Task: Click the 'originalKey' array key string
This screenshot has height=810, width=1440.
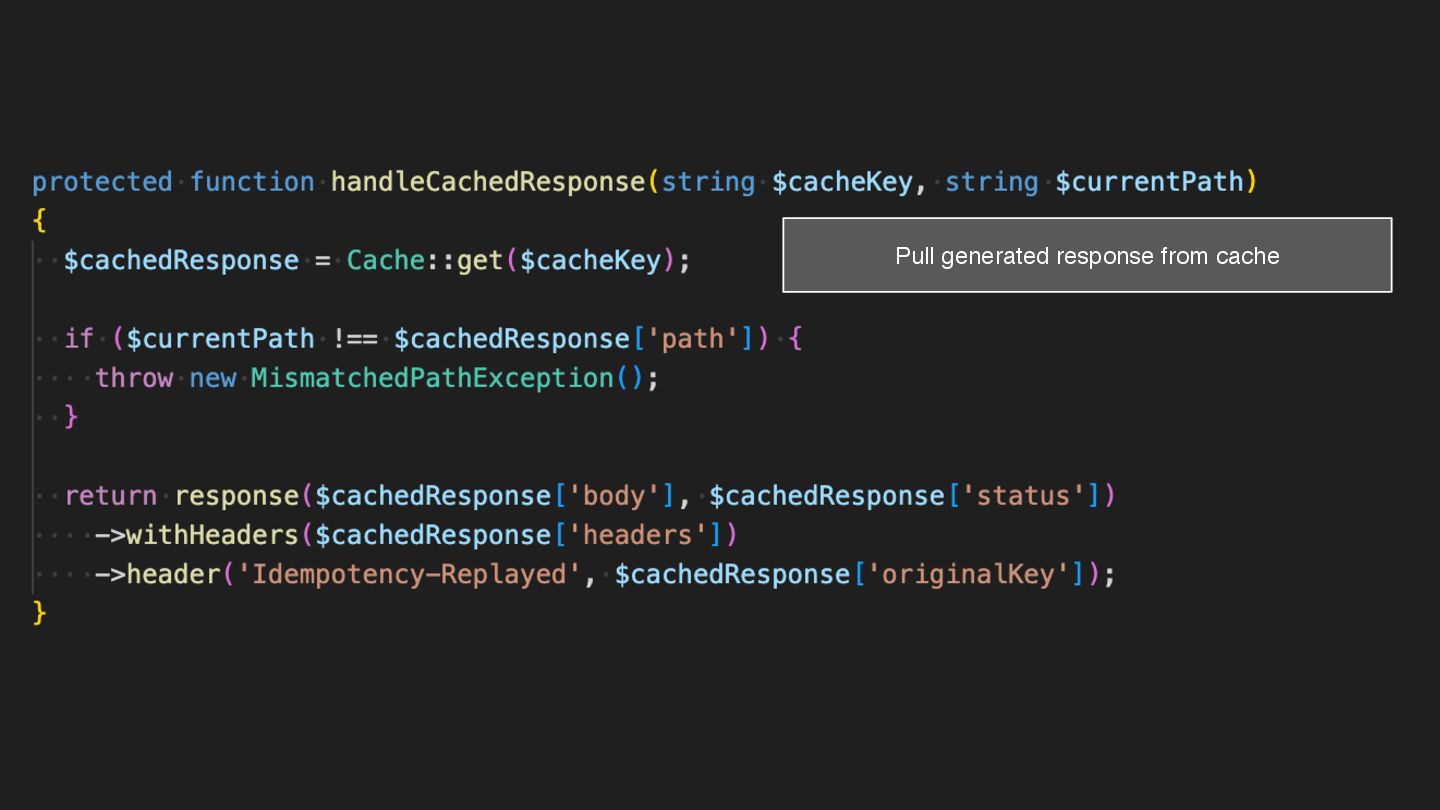Action: [968, 574]
